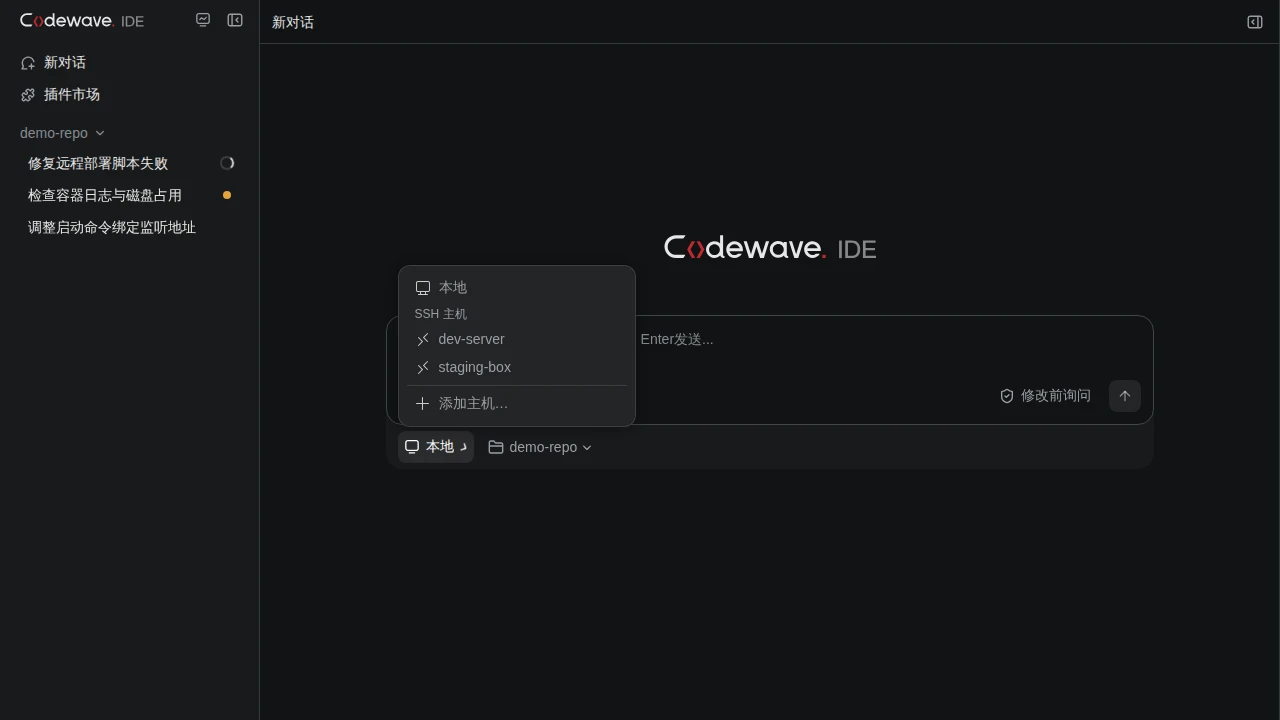1280x720 pixels.
Task: Open conversation 修复远程部署脚本失败
Action: point(129,163)
